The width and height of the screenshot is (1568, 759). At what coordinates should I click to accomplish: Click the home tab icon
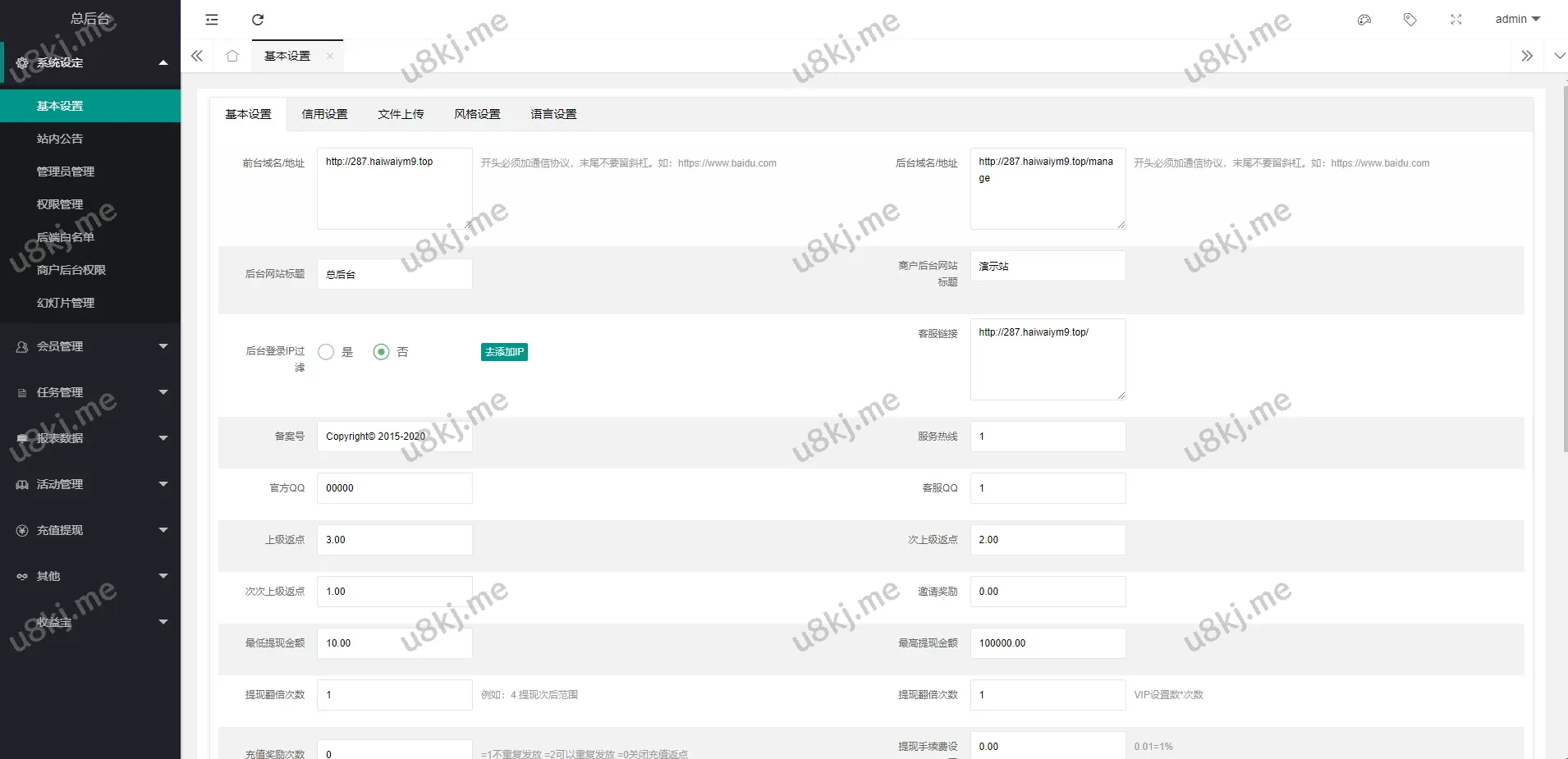232,56
